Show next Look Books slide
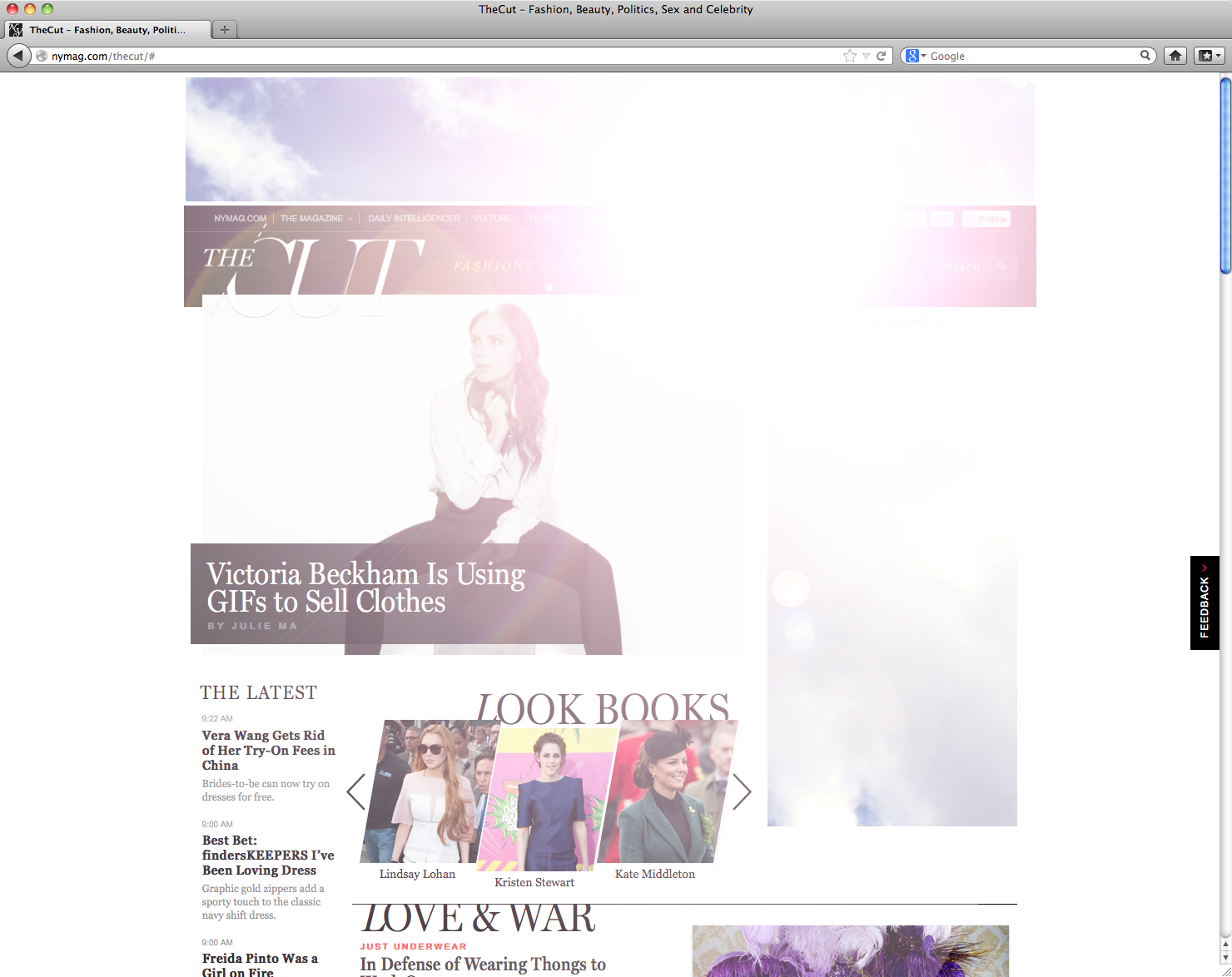Viewport: 1232px width, 977px height. (742, 792)
